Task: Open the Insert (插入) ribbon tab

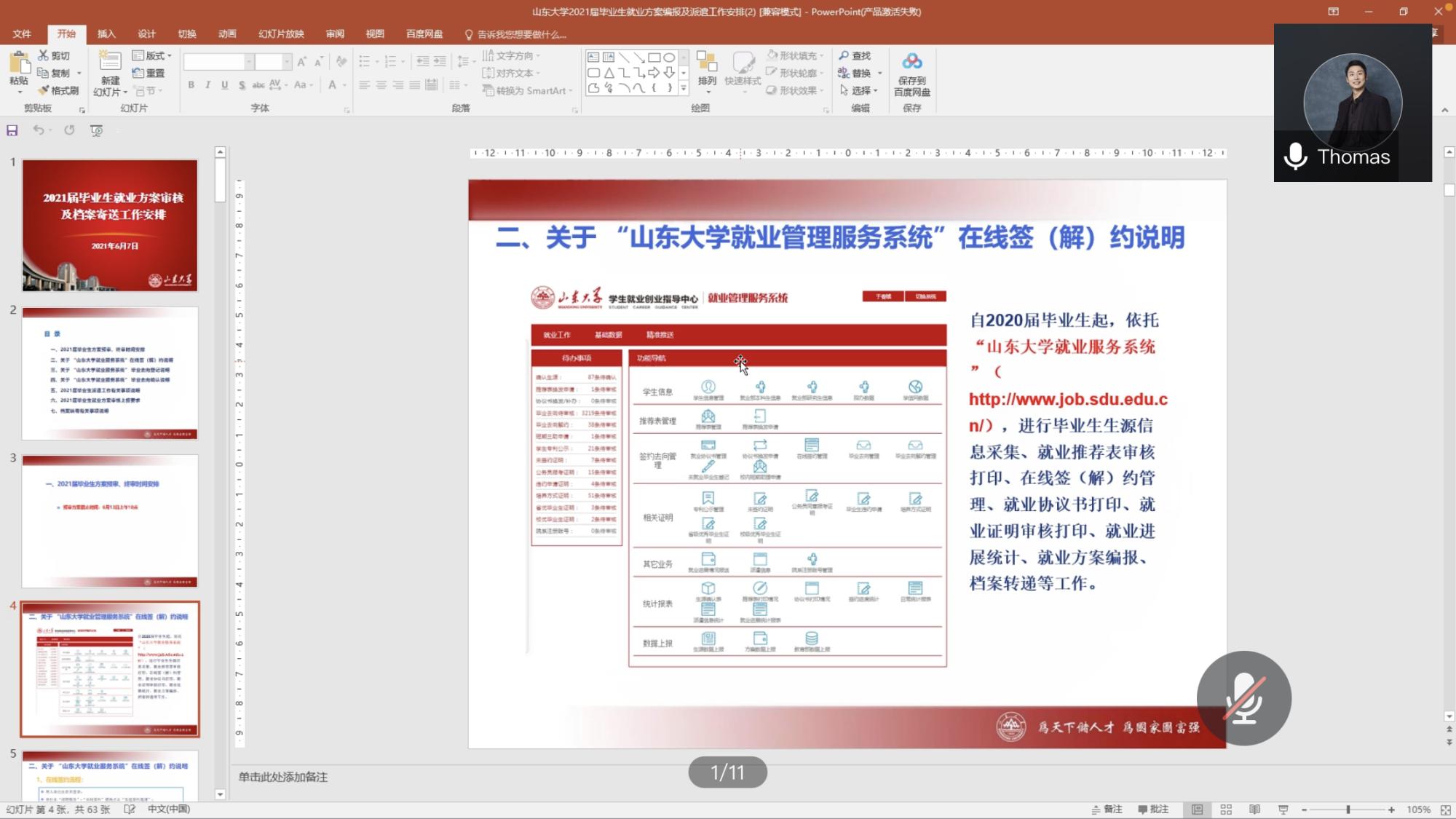Action: (106, 33)
